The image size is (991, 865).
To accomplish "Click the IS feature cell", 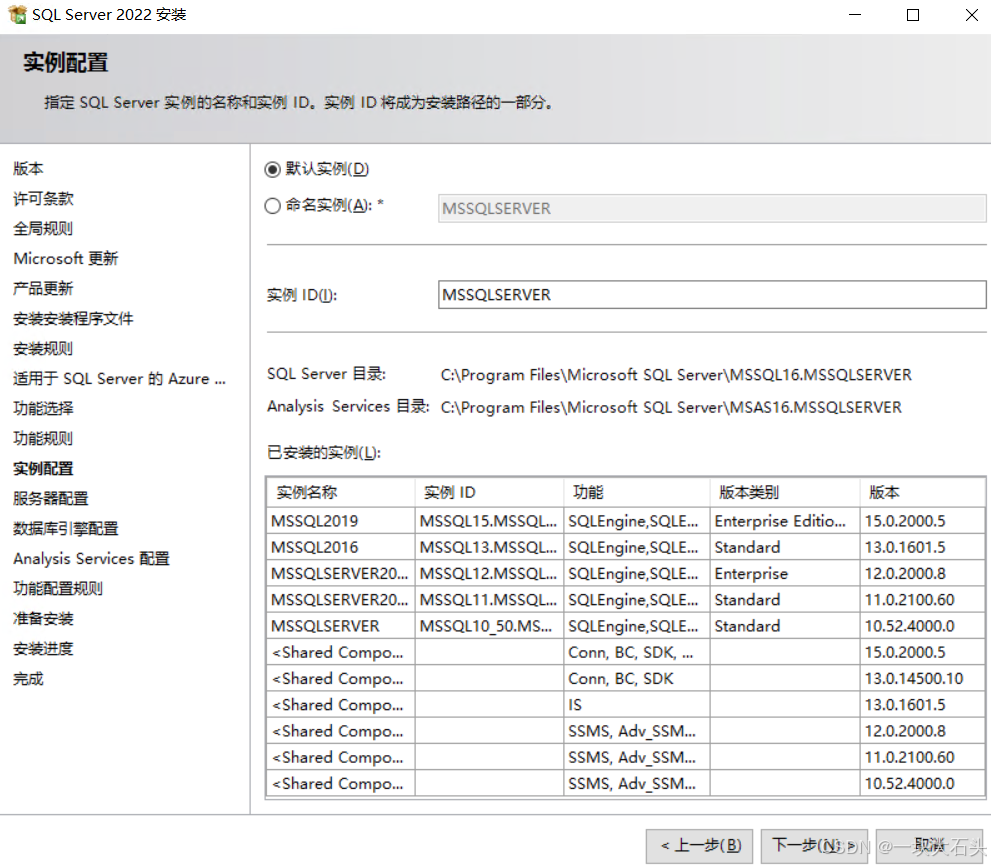I will (x=636, y=705).
